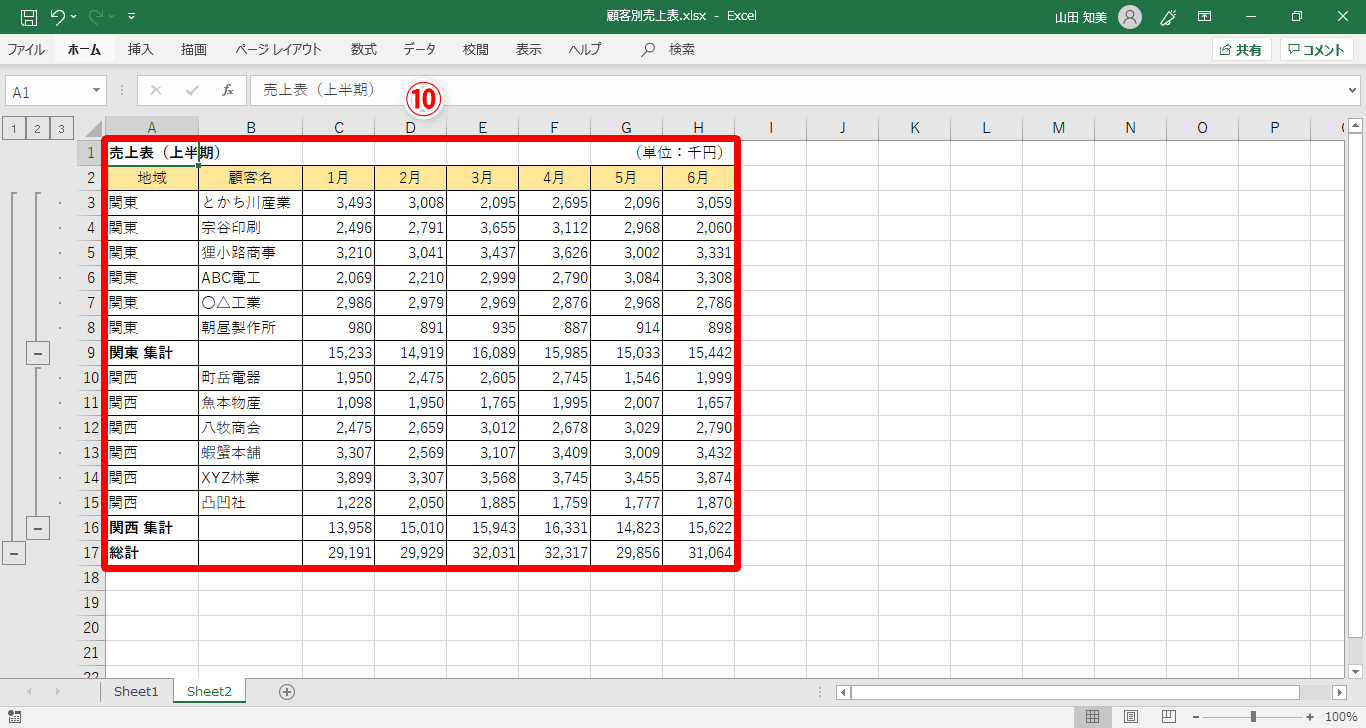Switch to the データ ribbon tab
The image size is (1366, 728).
[x=420, y=49]
